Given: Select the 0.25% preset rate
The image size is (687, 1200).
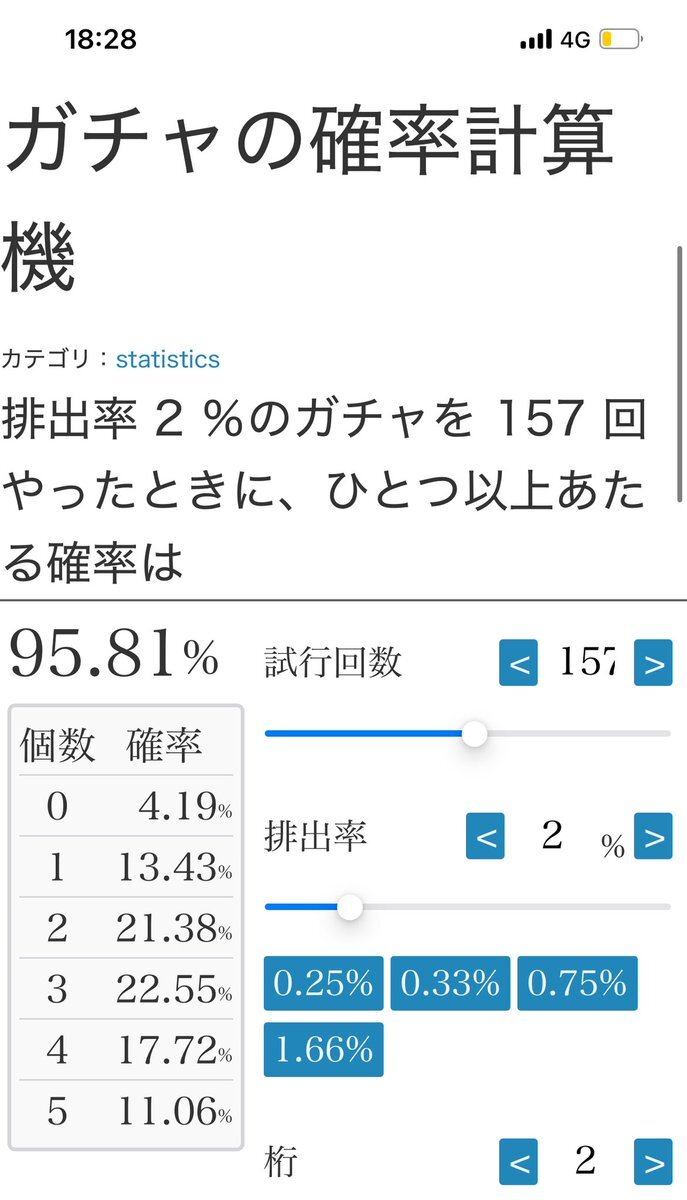Looking at the screenshot, I should point(324,983).
